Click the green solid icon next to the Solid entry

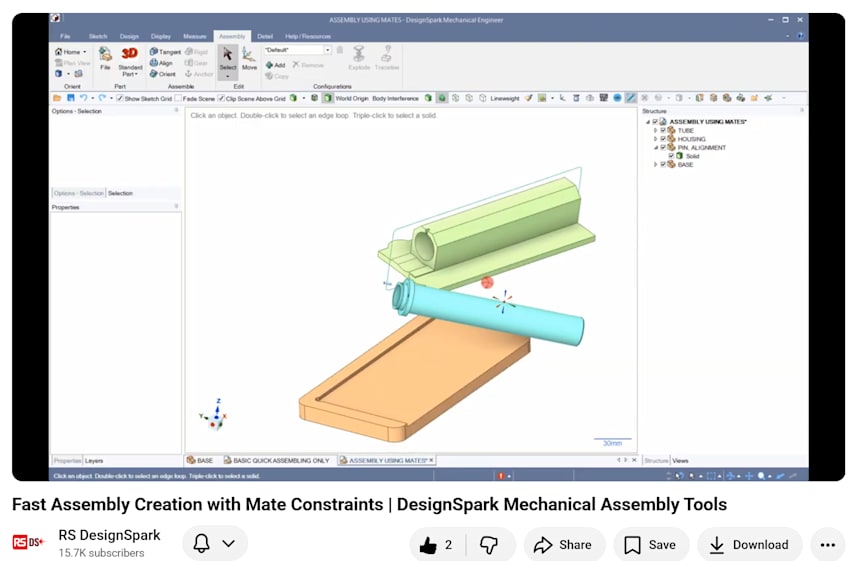pyautogui.click(x=679, y=156)
